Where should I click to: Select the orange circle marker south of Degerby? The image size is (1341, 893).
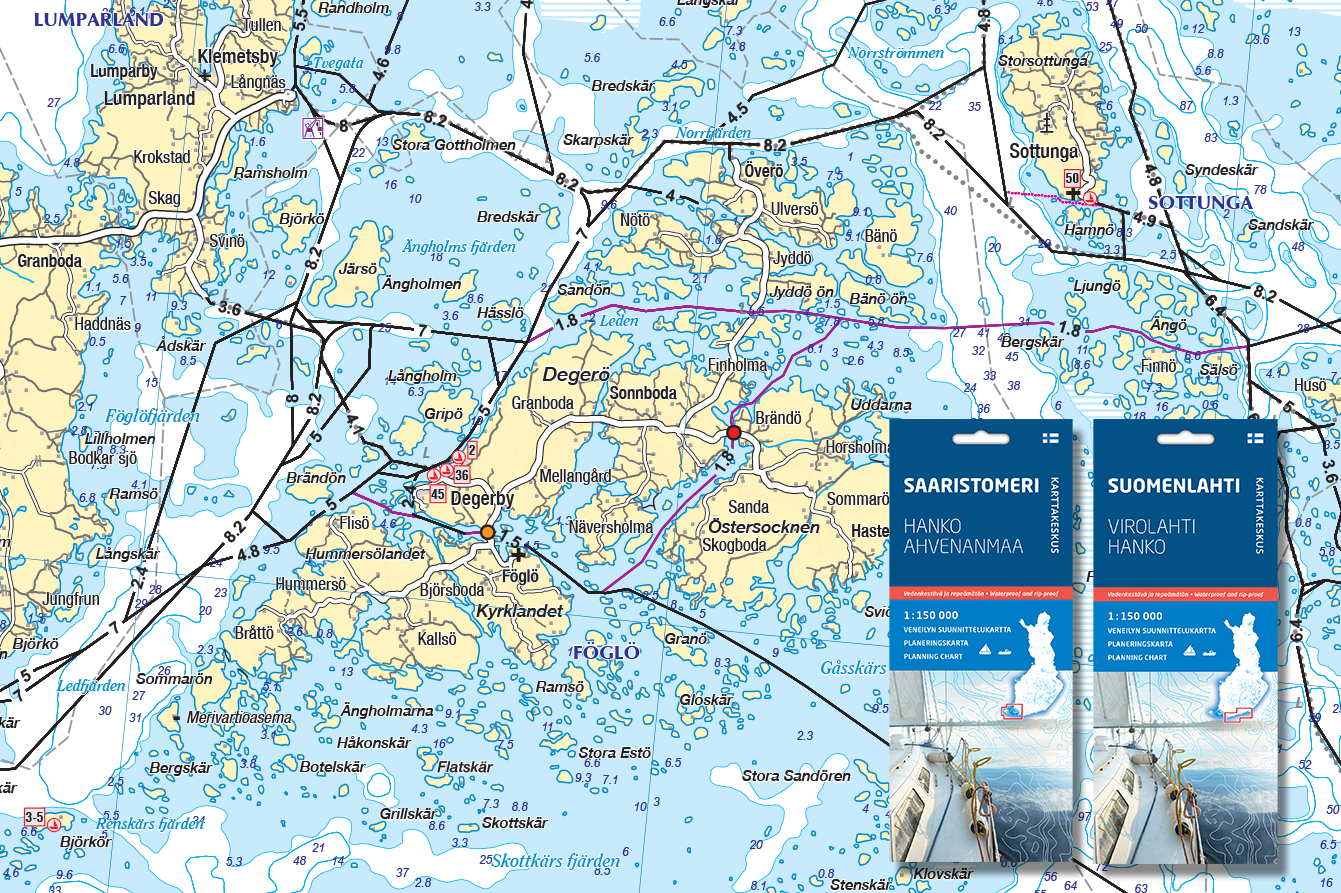pos(487,532)
